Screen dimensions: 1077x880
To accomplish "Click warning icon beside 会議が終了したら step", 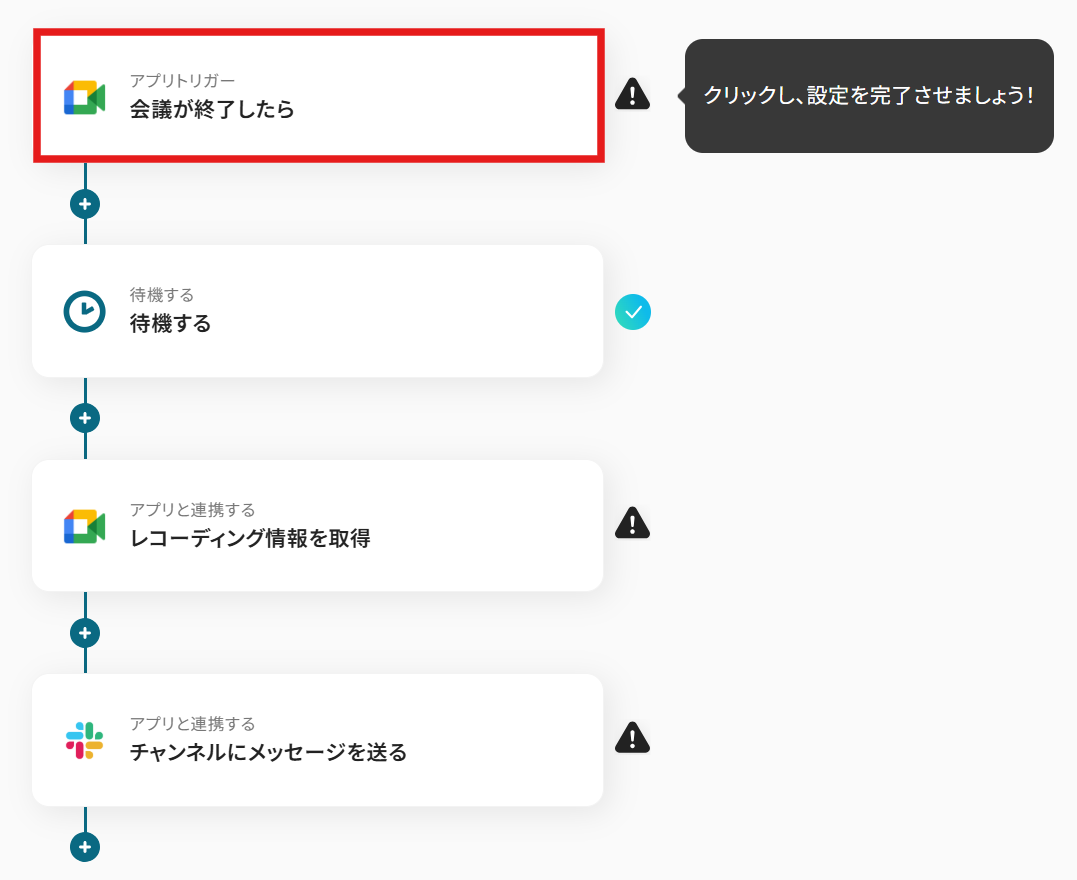I will [633, 94].
